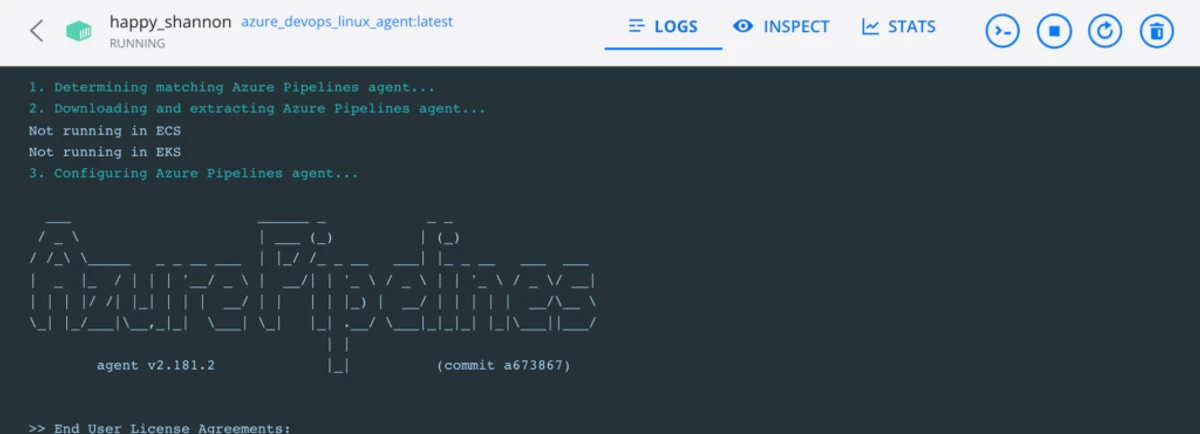Viewport: 1200px width, 434px height.
Task: Open the azure_devops_linux_agent:latest image link
Action: coord(347,21)
